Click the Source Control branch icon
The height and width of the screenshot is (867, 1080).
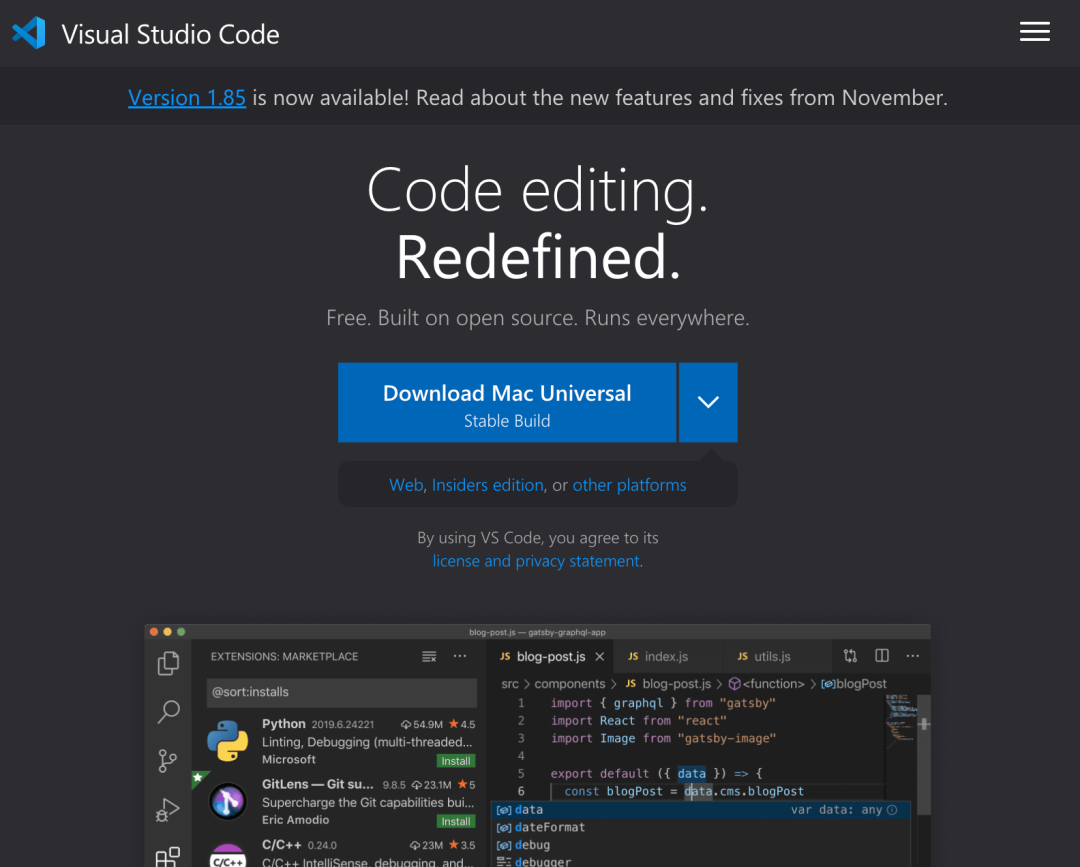[167, 761]
